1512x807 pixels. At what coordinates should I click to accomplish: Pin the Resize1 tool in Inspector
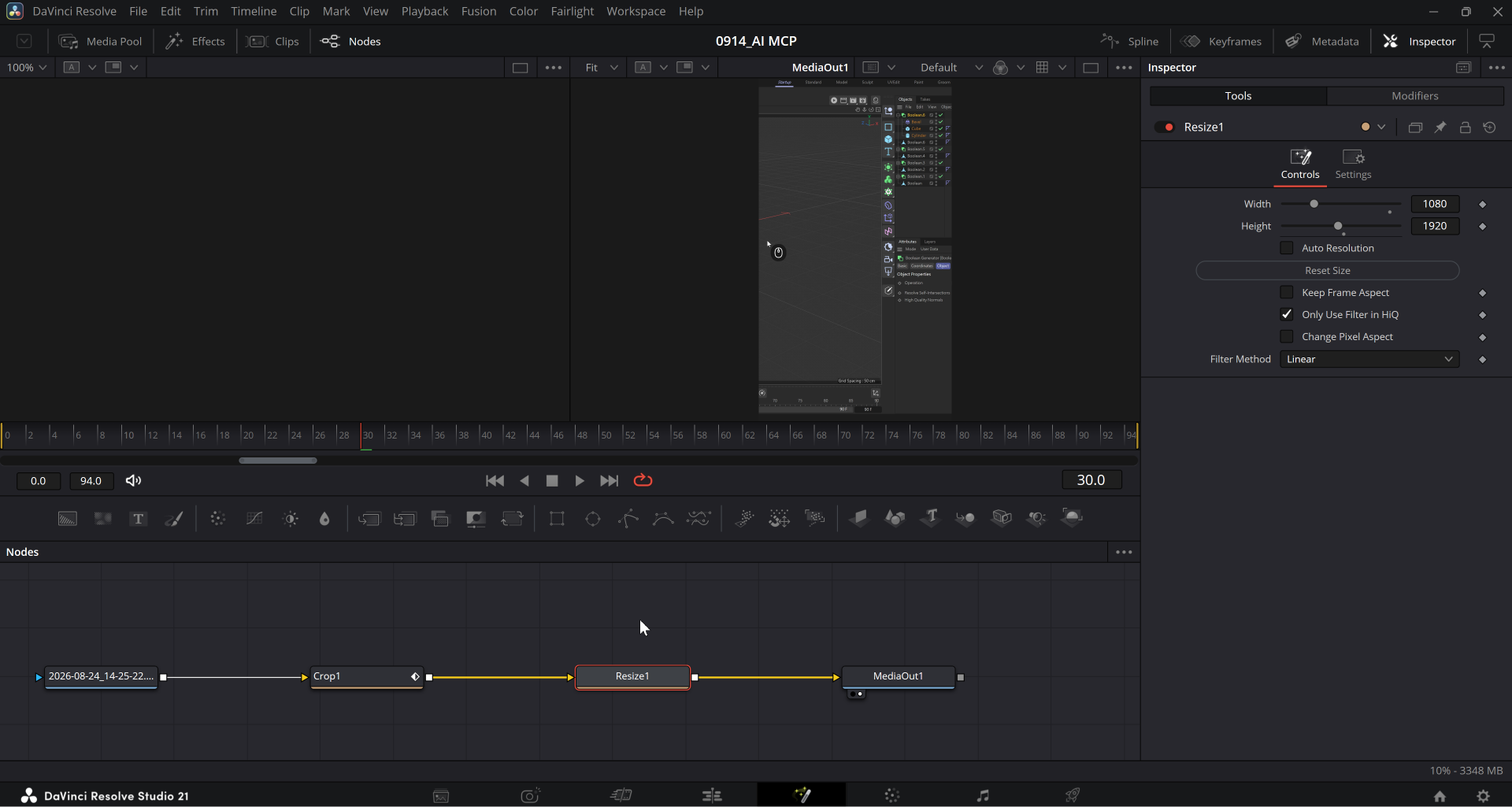1440,128
